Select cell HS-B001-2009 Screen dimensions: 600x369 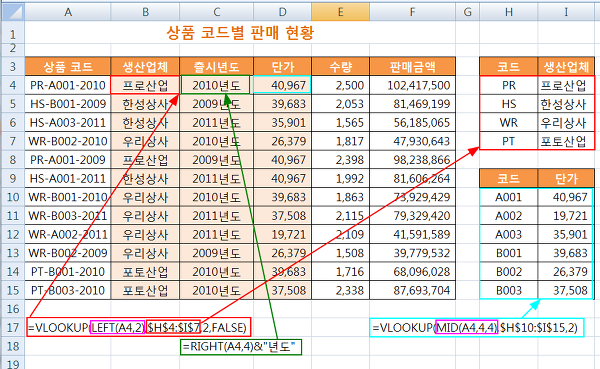click(x=68, y=104)
